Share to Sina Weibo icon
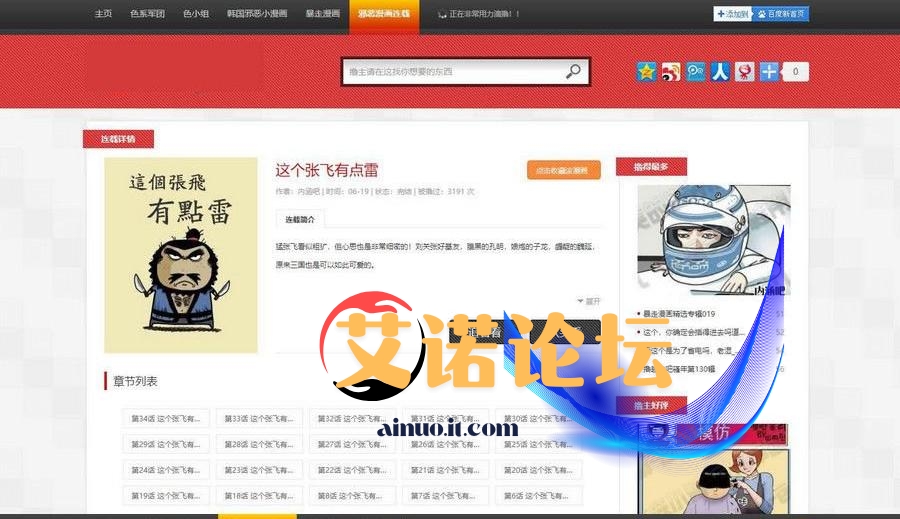This screenshot has height=519, width=900. 671,72
